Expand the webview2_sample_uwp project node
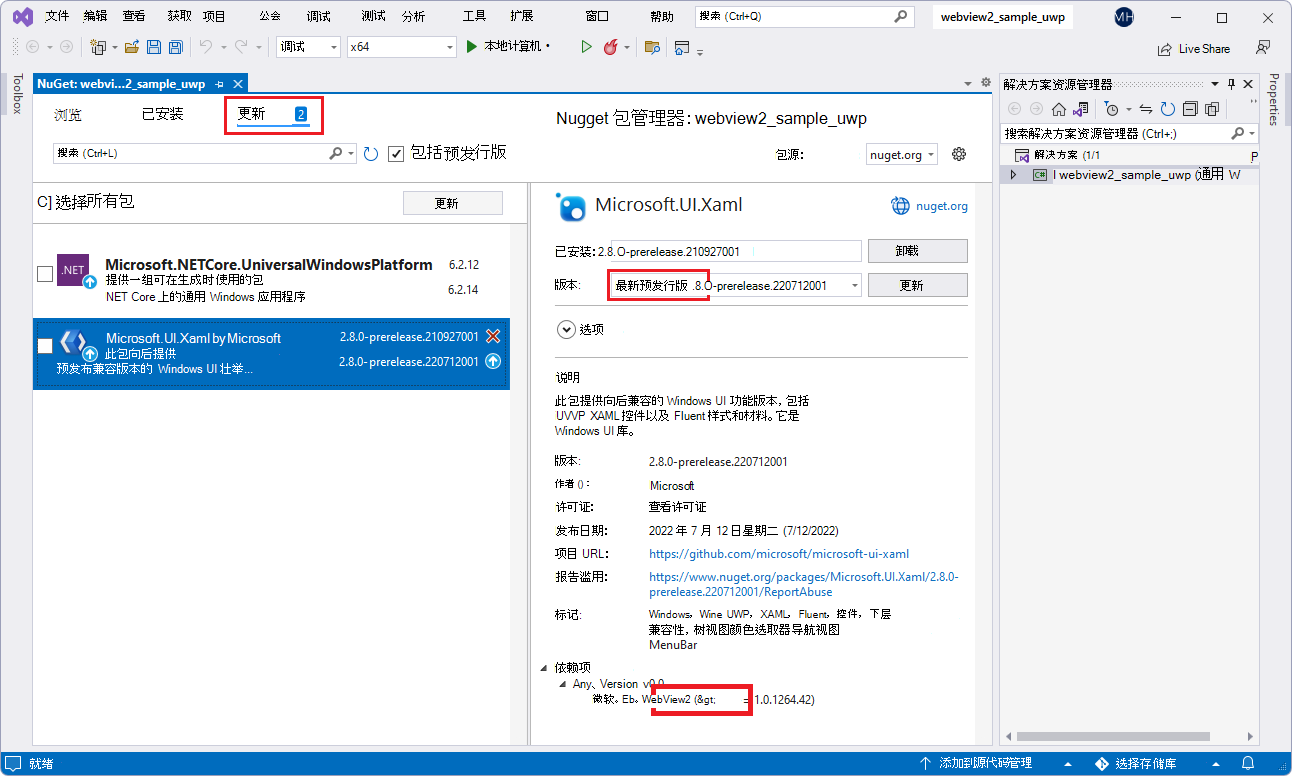This screenshot has width=1292, height=776. 1012,173
